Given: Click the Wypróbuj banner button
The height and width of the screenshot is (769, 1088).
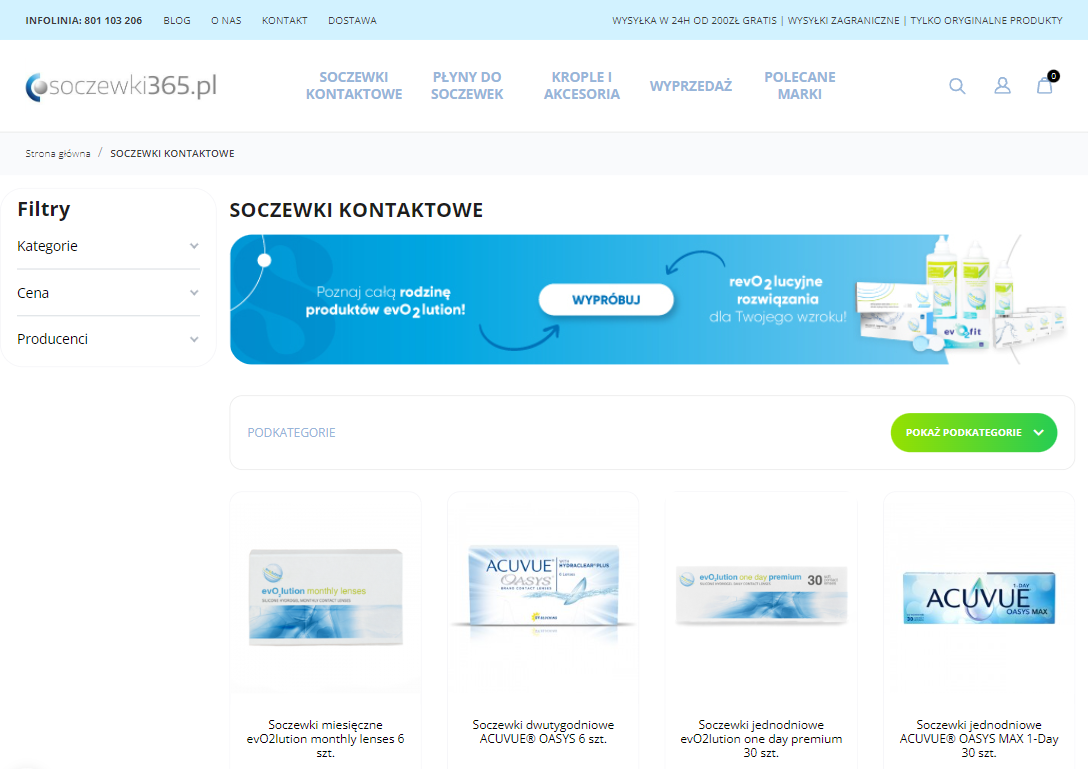Looking at the screenshot, I should point(606,300).
